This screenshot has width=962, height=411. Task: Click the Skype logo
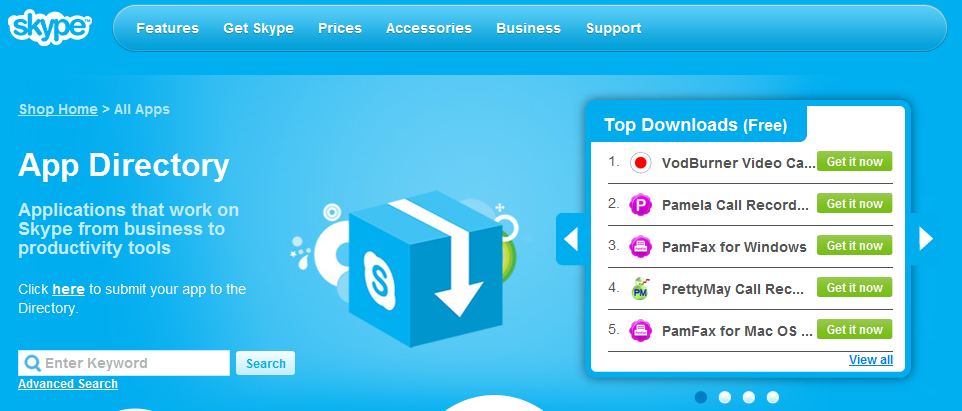tap(50, 27)
